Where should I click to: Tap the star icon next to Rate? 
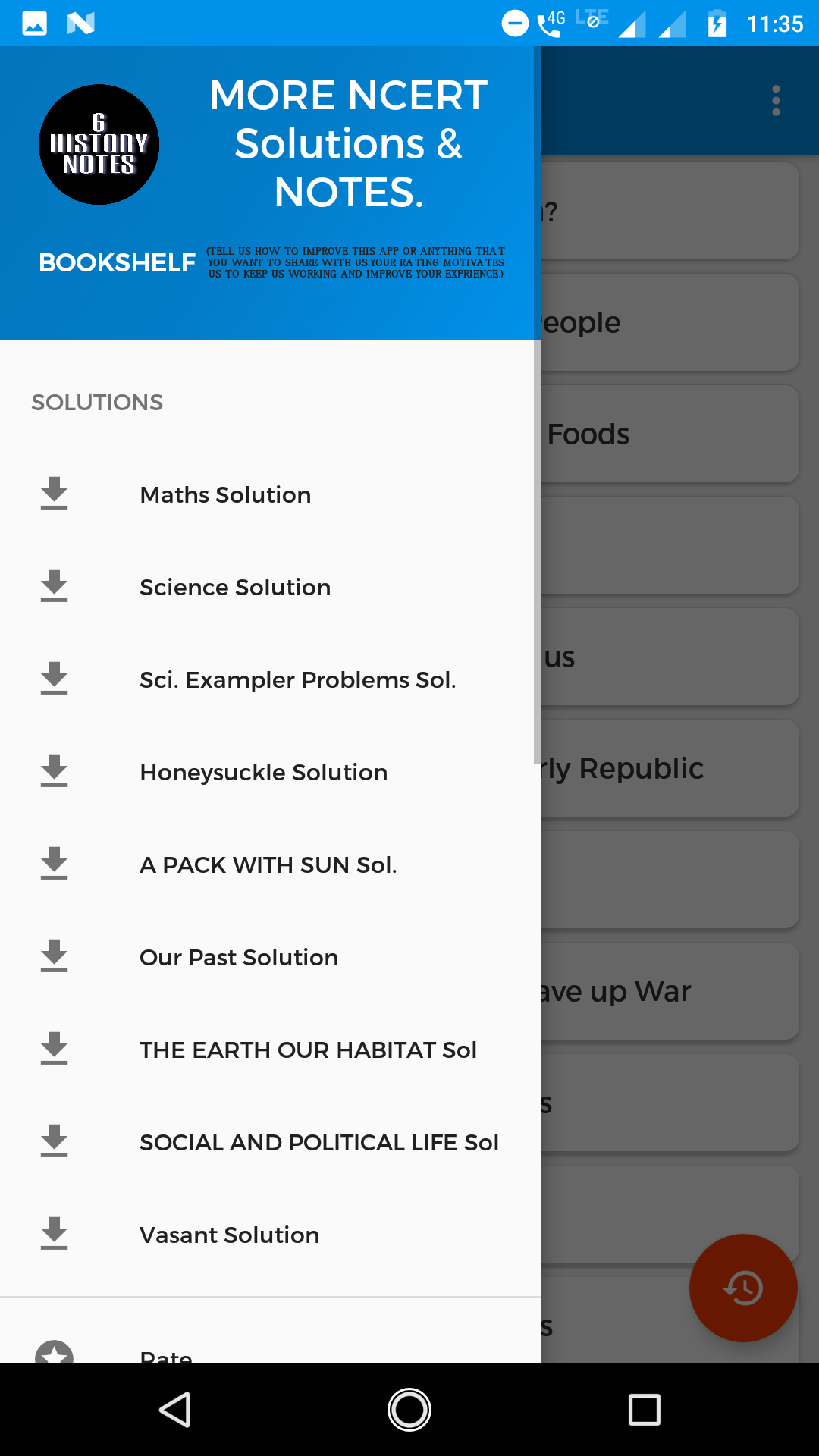tap(54, 1354)
